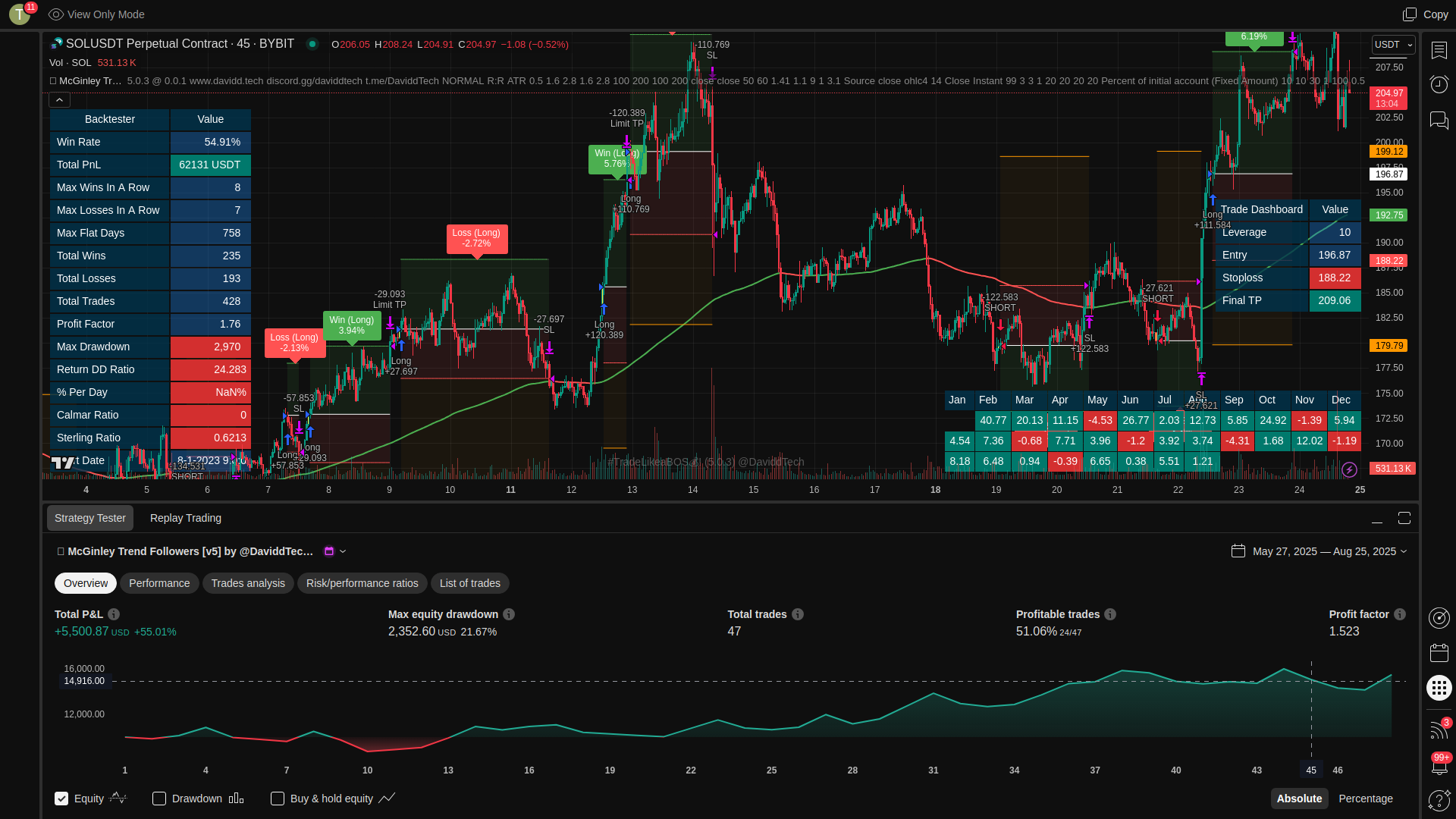The image size is (1456, 819).
Task: Click the Leverage value 10
Action: point(1335,232)
